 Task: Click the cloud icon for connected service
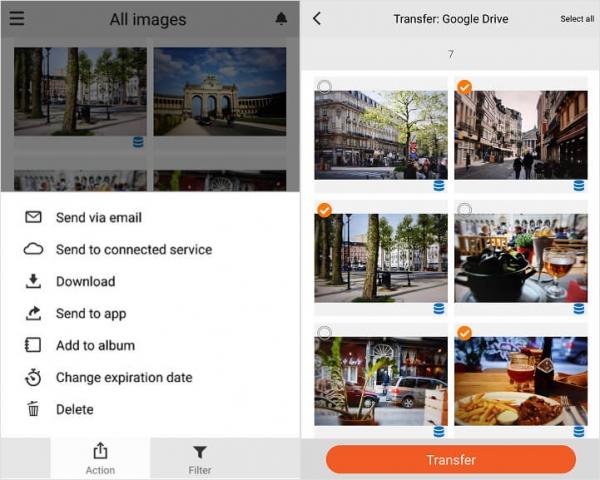(33, 249)
